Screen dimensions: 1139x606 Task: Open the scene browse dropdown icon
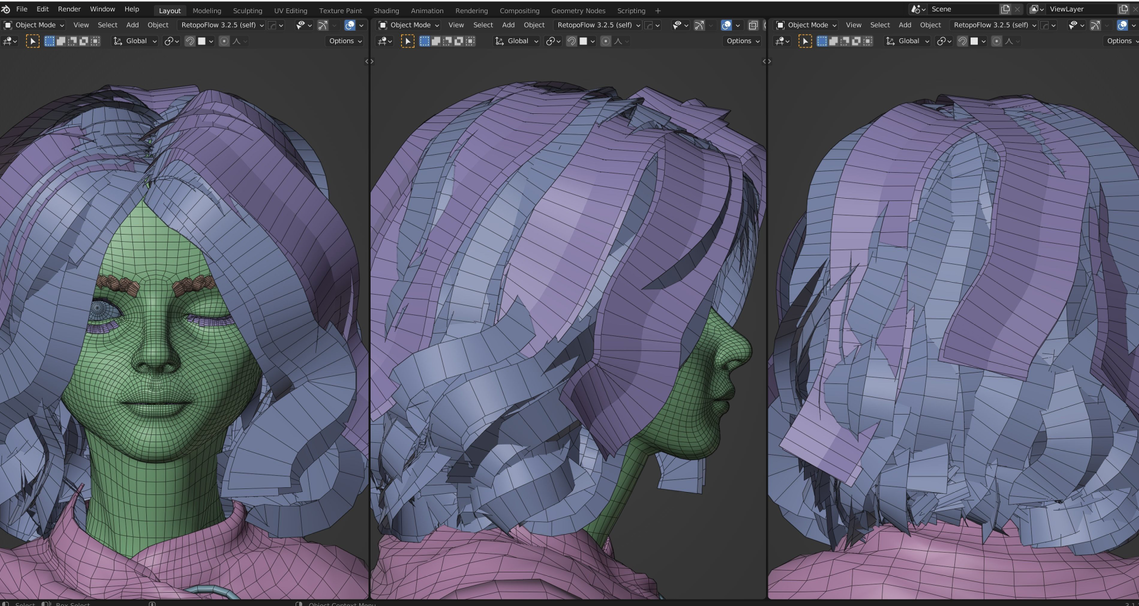click(919, 9)
